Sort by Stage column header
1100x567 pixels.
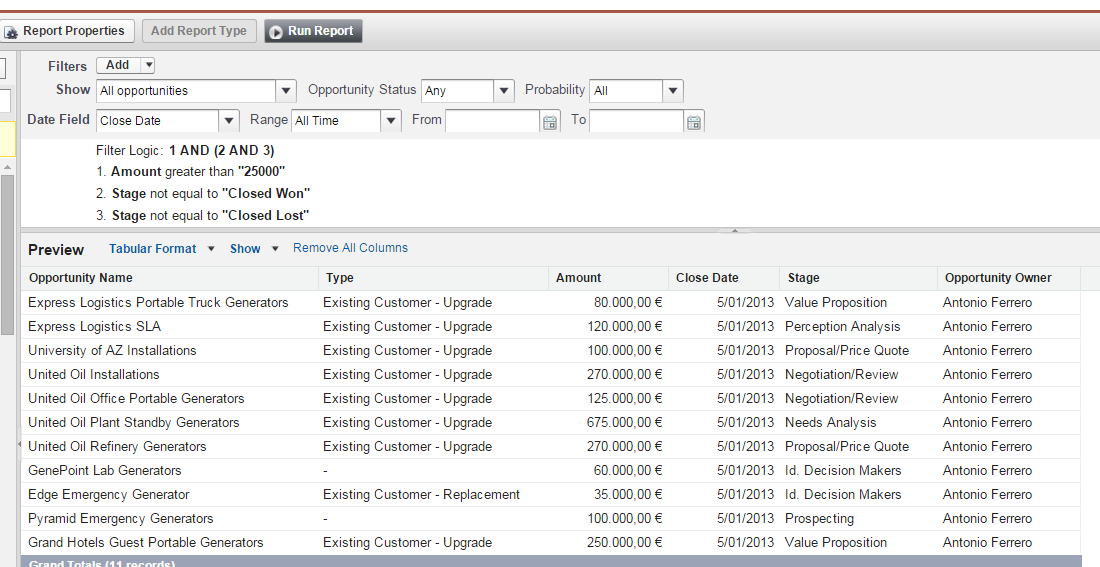click(859, 278)
